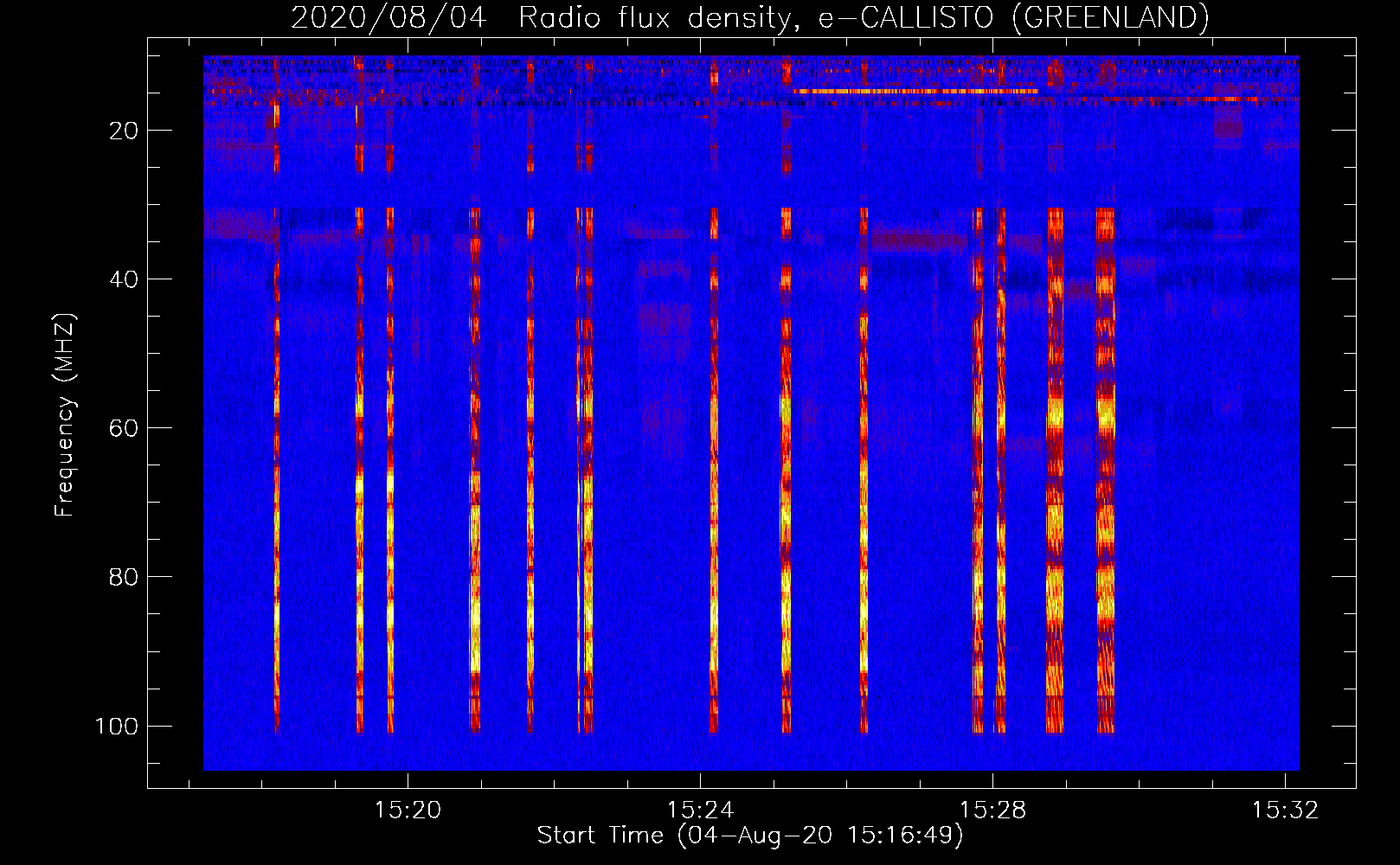Click the '80' frequency tick label

pyautogui.click(x=124, y=577)
